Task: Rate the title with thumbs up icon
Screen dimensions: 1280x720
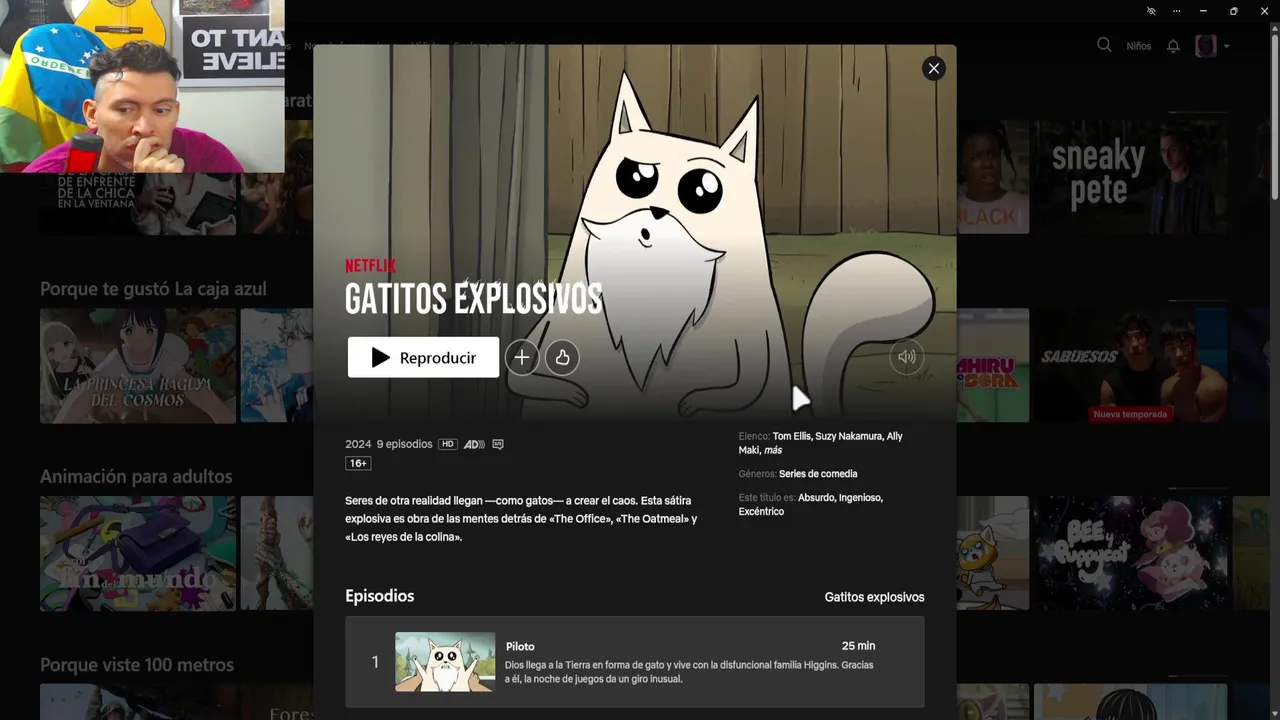Action: click(x=562, y=357)
